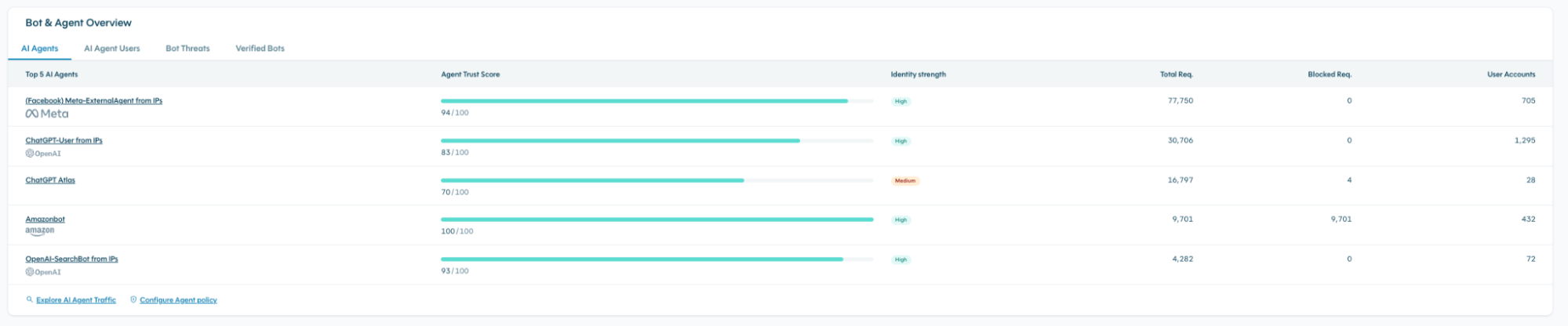Click the 70/100 trust score bar

[657, 180]
